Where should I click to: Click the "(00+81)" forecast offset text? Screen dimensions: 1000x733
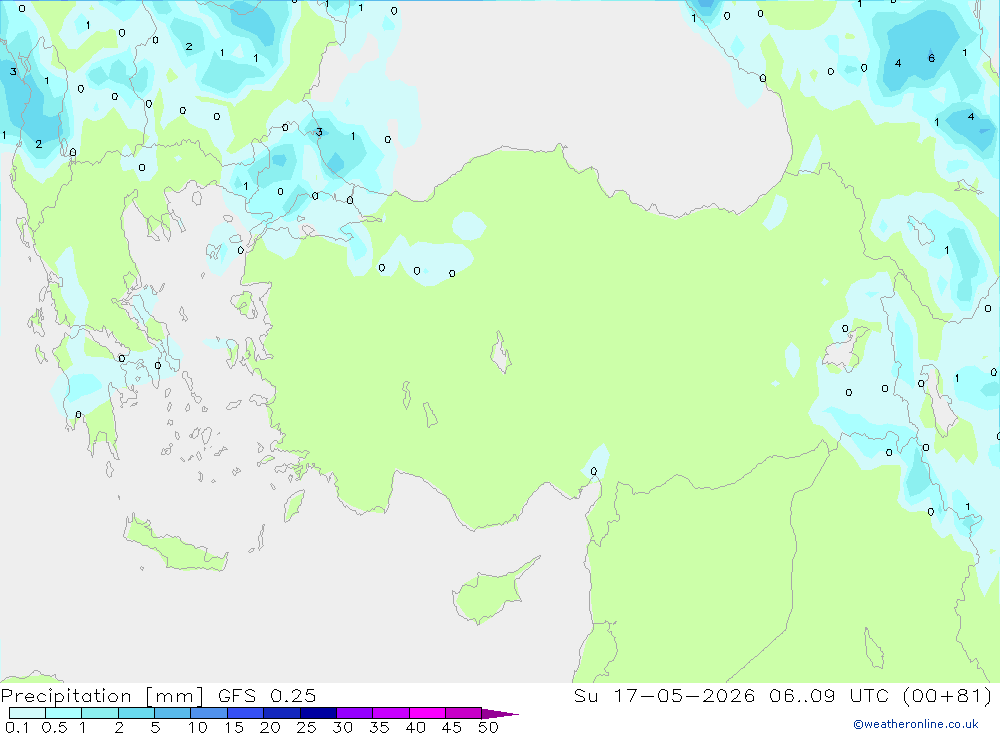pyautogui.click(x=947, y=695)
